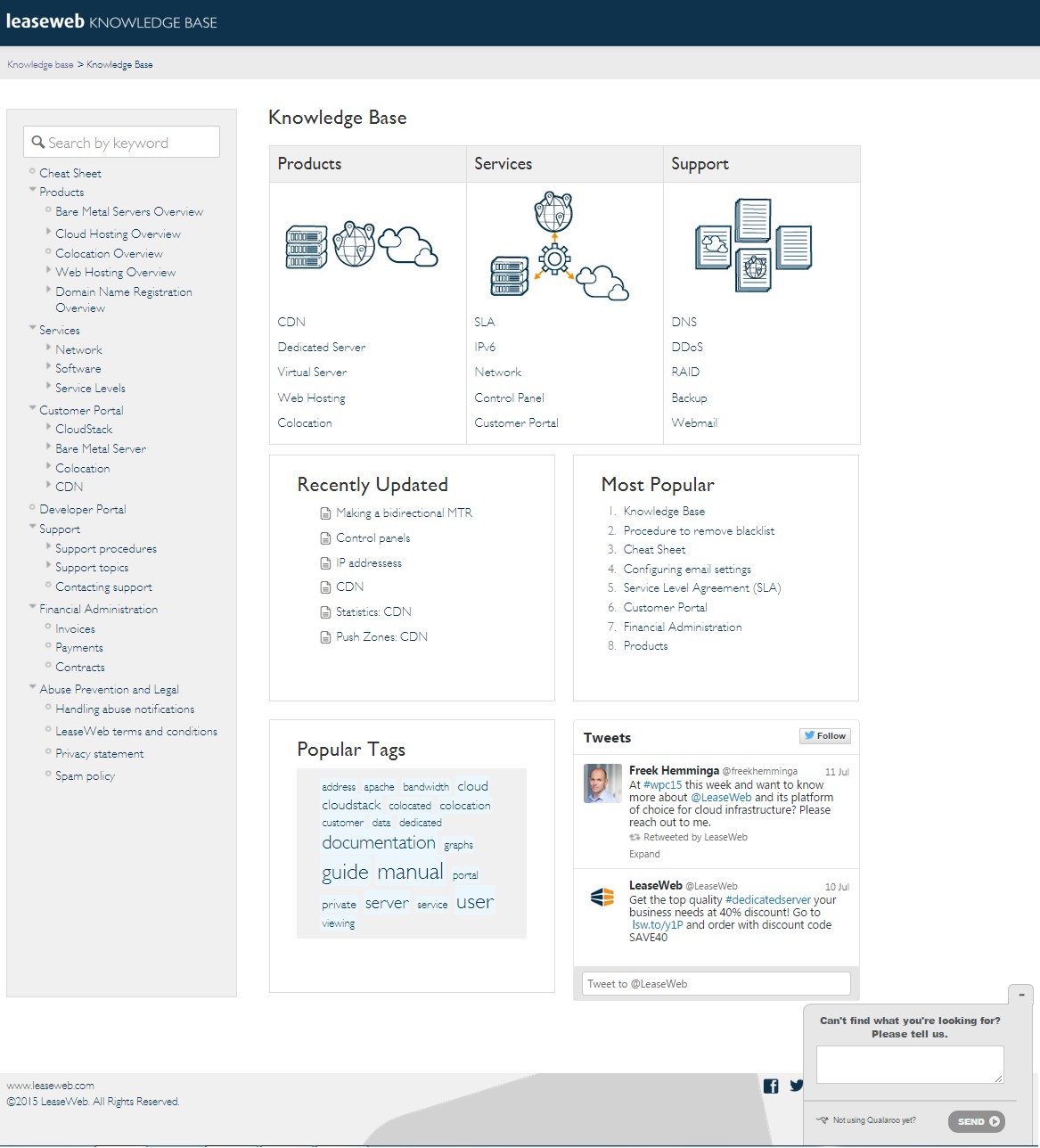Expand the Cloud Hosting Overview node
Image resolution: width=1040 pixels, height=1148 pixels.
click(x=48, y=232)
